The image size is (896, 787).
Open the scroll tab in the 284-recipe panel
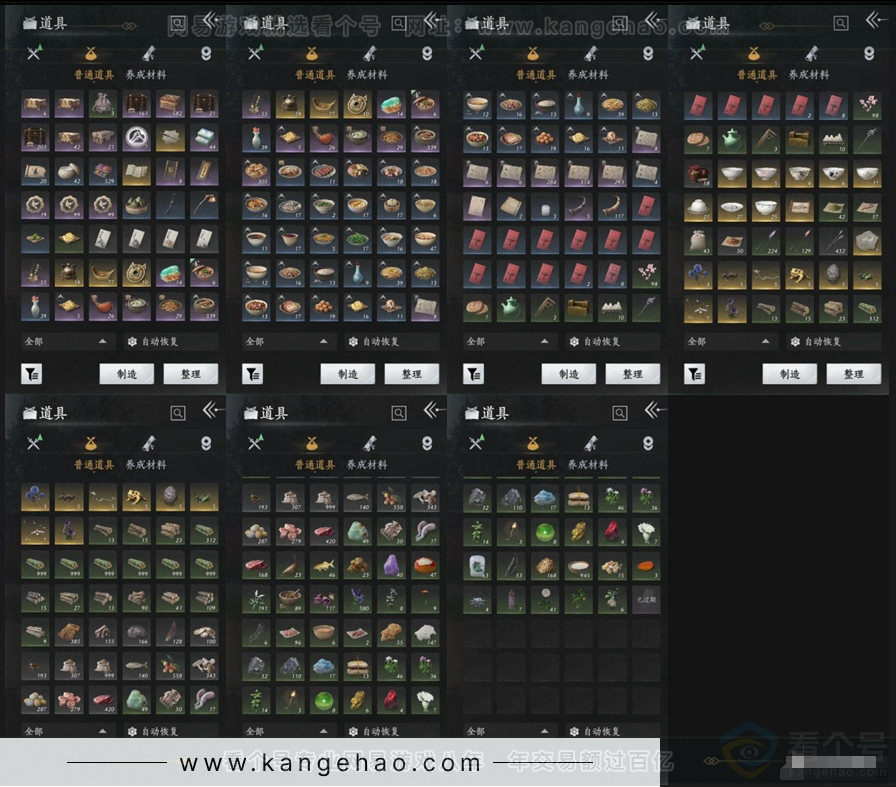[x=590, y=53]
